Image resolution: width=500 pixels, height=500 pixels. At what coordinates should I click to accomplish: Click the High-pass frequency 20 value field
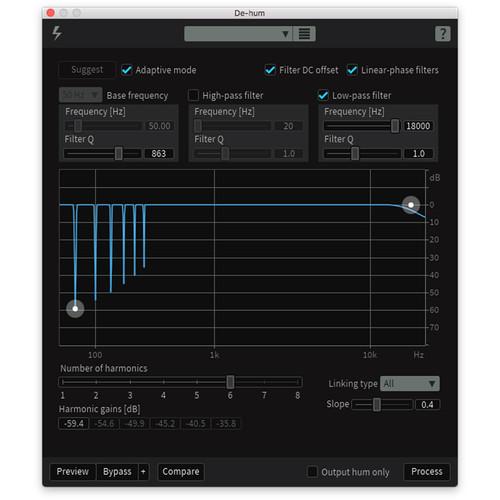[x=289, y=126]
